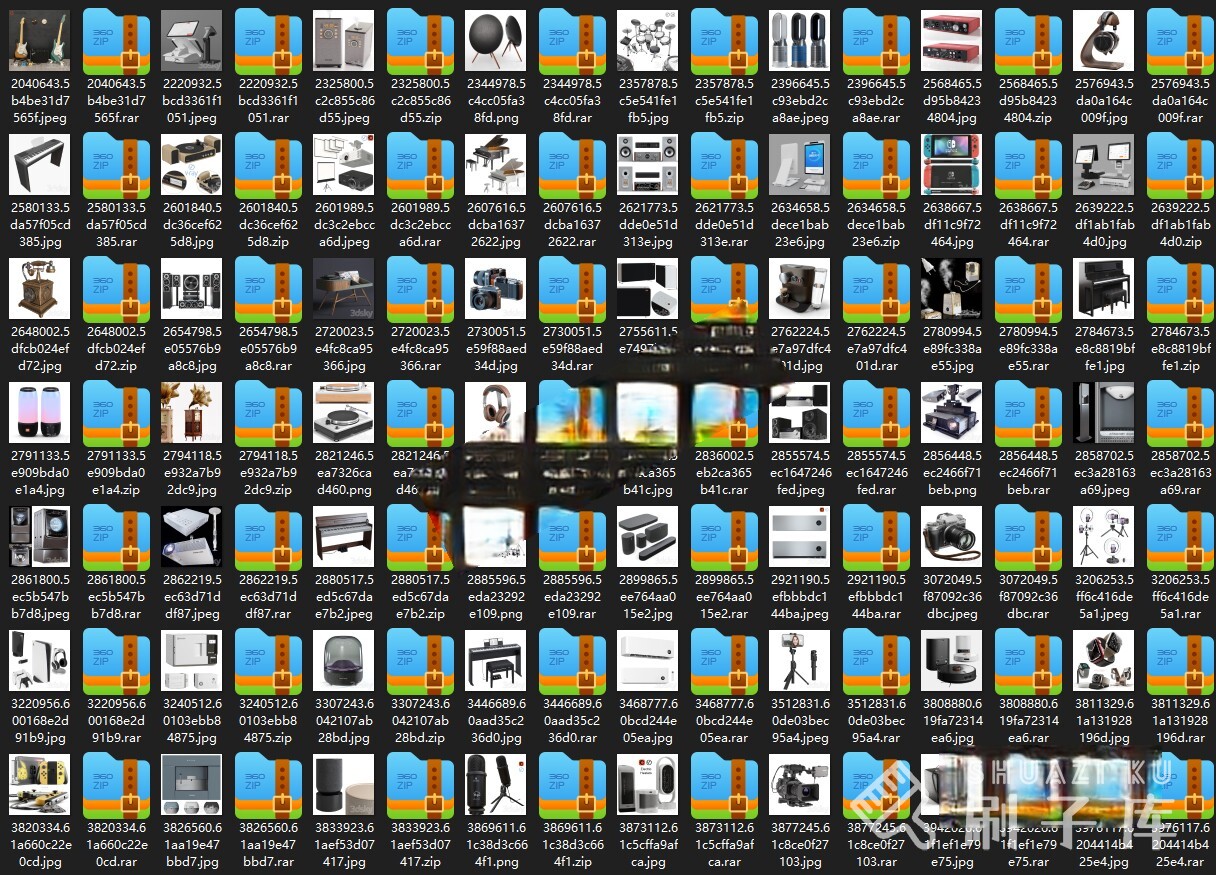
Task: Open the grand piano image 2607616
Action: click(496, 165)
